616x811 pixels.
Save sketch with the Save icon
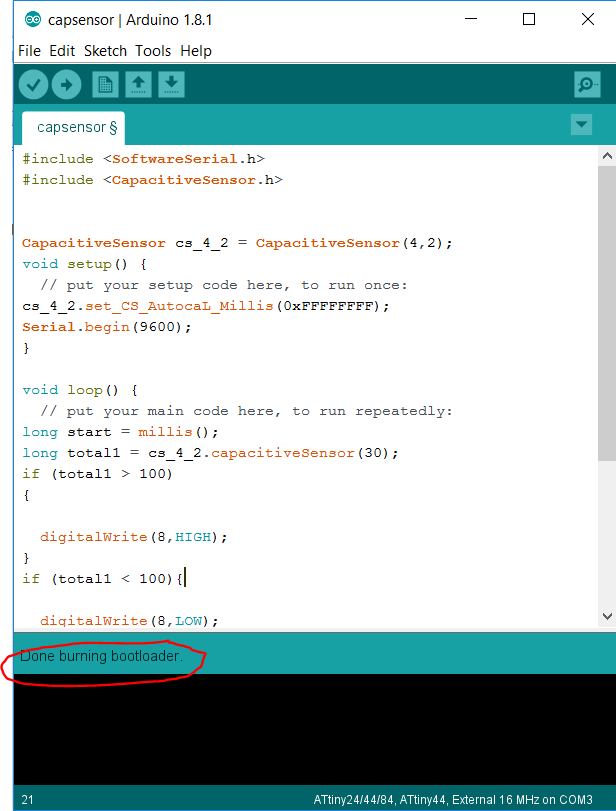(172, 84)
